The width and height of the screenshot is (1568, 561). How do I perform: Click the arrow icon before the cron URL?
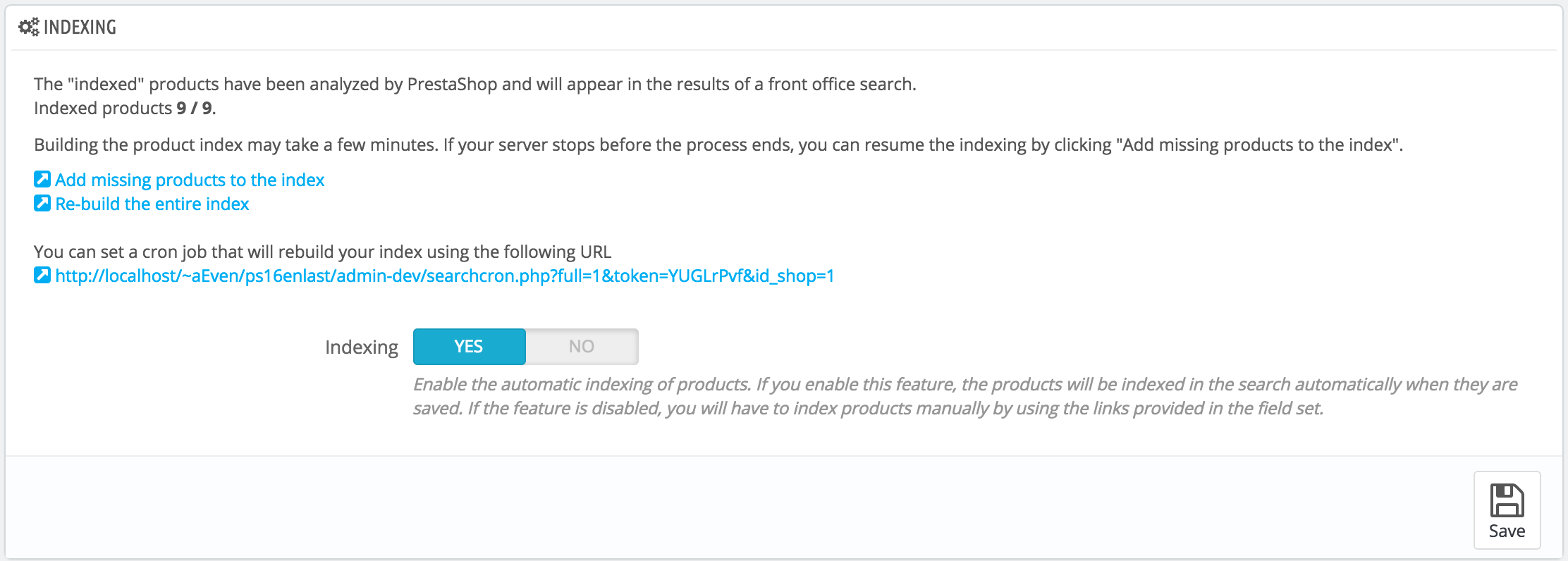[42, 276]
